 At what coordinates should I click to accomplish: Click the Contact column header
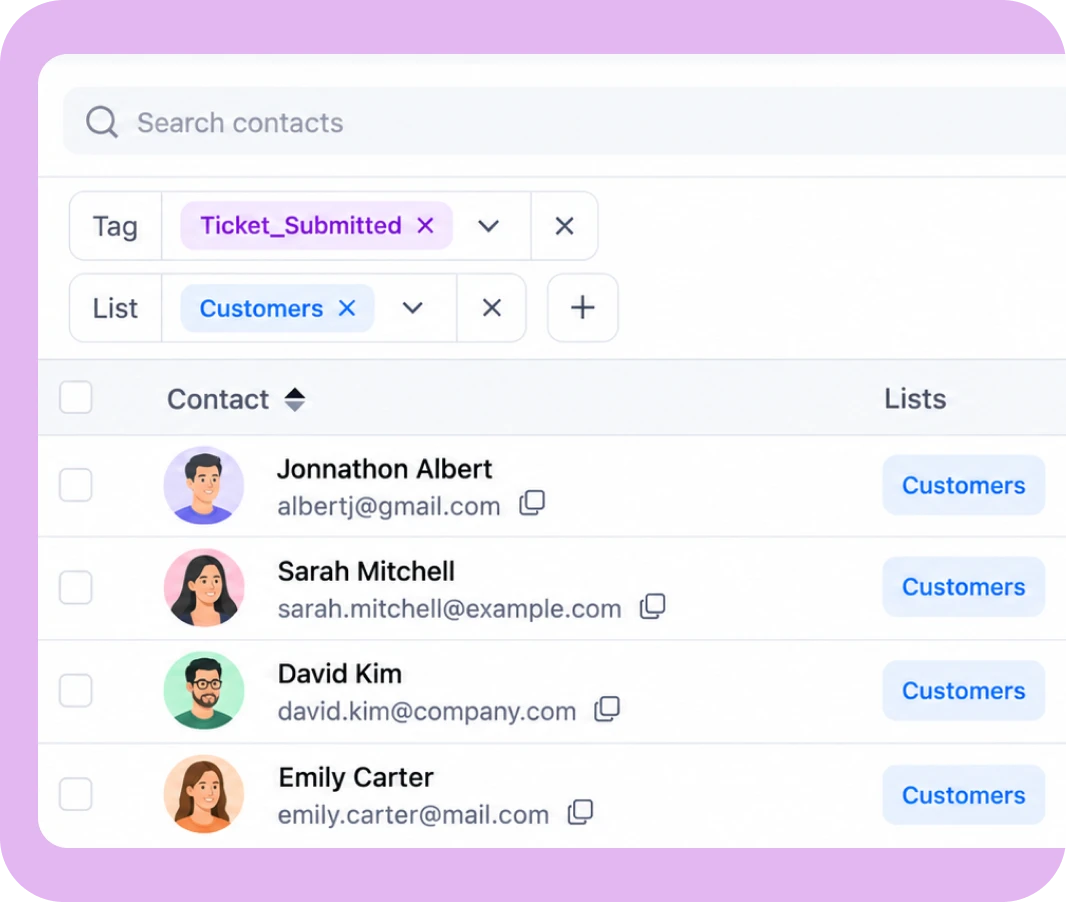(x=218, y=399)
